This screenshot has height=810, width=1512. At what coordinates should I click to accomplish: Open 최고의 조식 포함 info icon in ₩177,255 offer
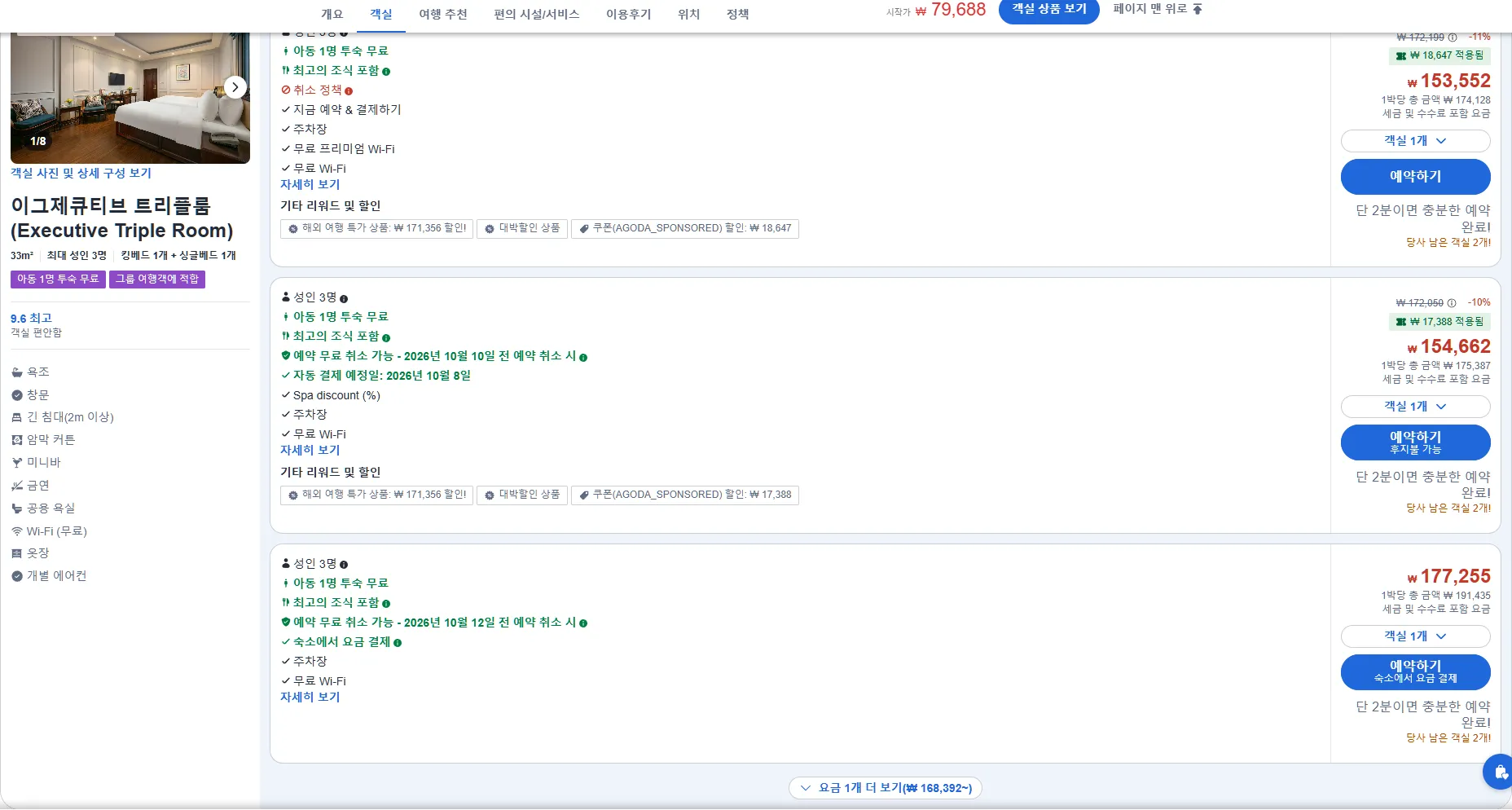(386, 604)
